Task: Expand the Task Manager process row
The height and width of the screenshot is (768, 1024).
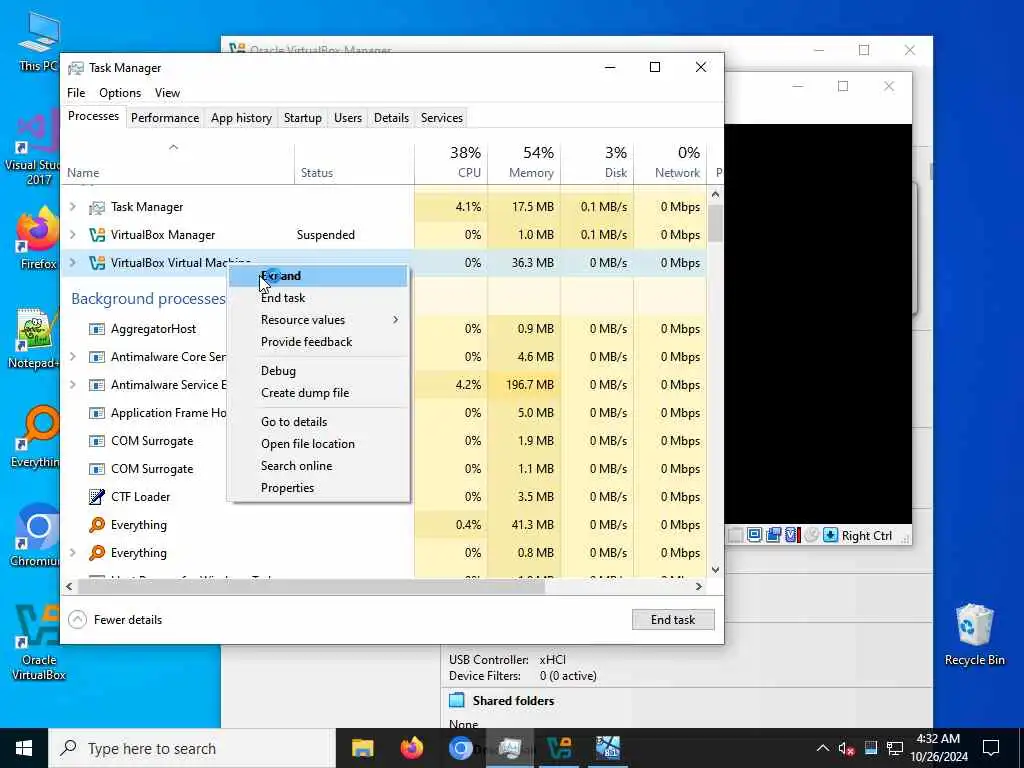Action: pos(72,207)
